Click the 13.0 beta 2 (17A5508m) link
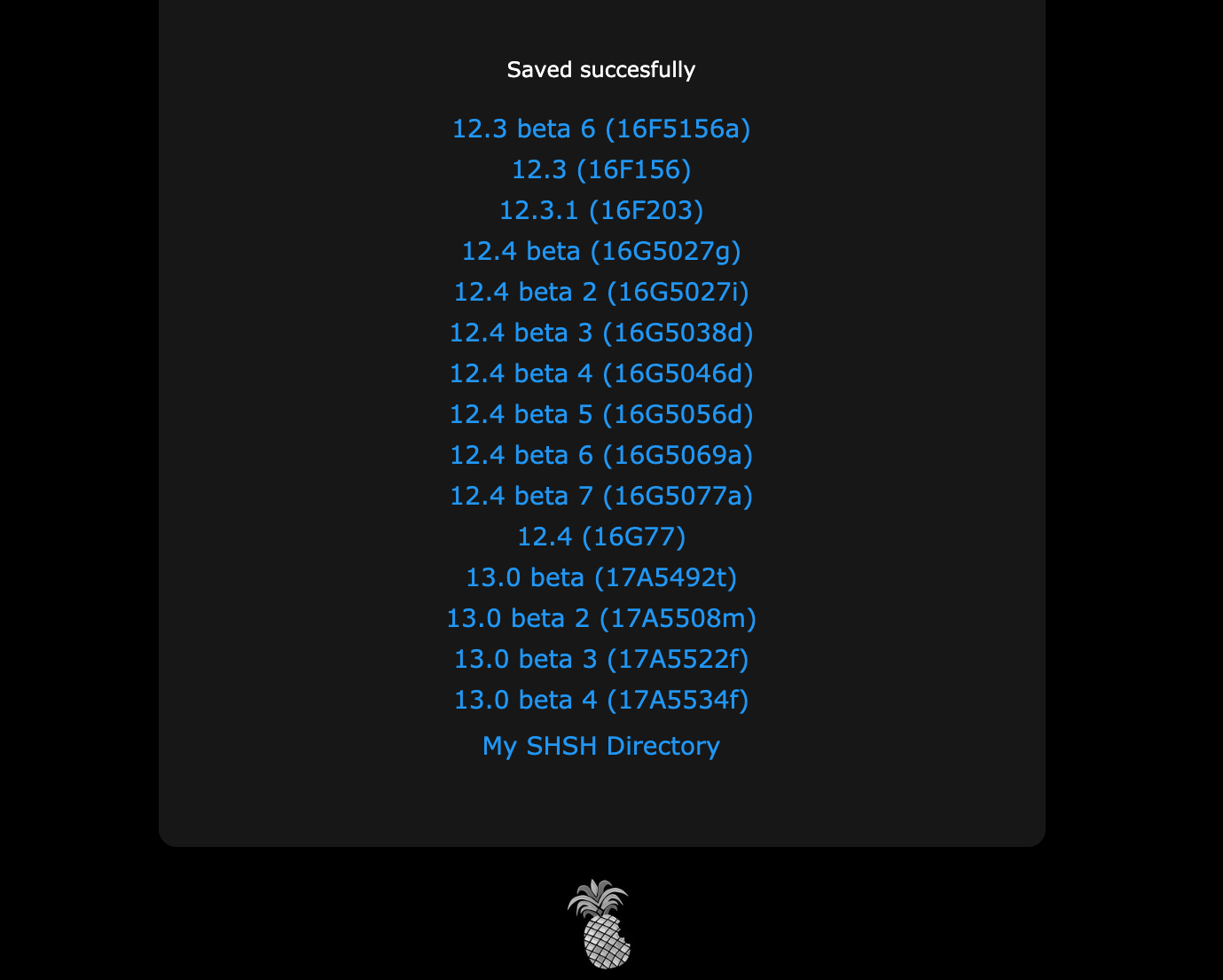1223x980 pixels. (601, 619)
